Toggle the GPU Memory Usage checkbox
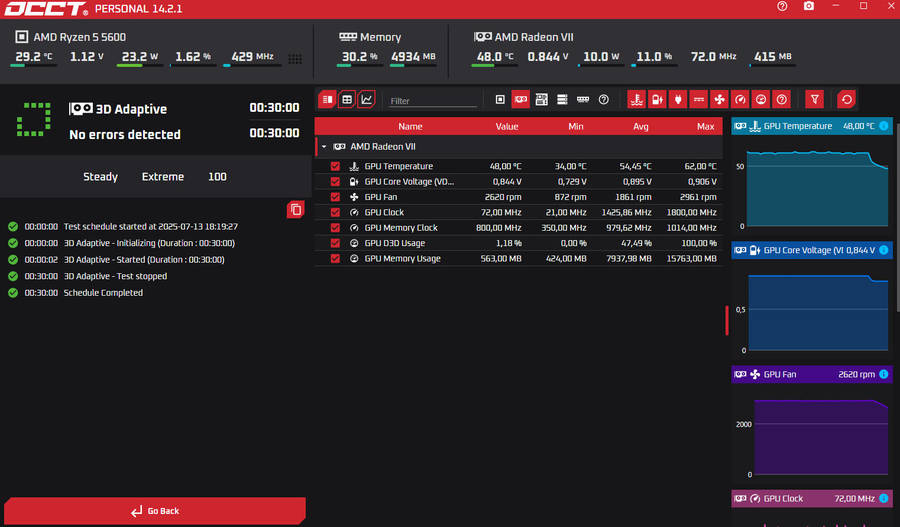Image resolution: width=900 pixels, height=527 pixels. tap(335, 259)
